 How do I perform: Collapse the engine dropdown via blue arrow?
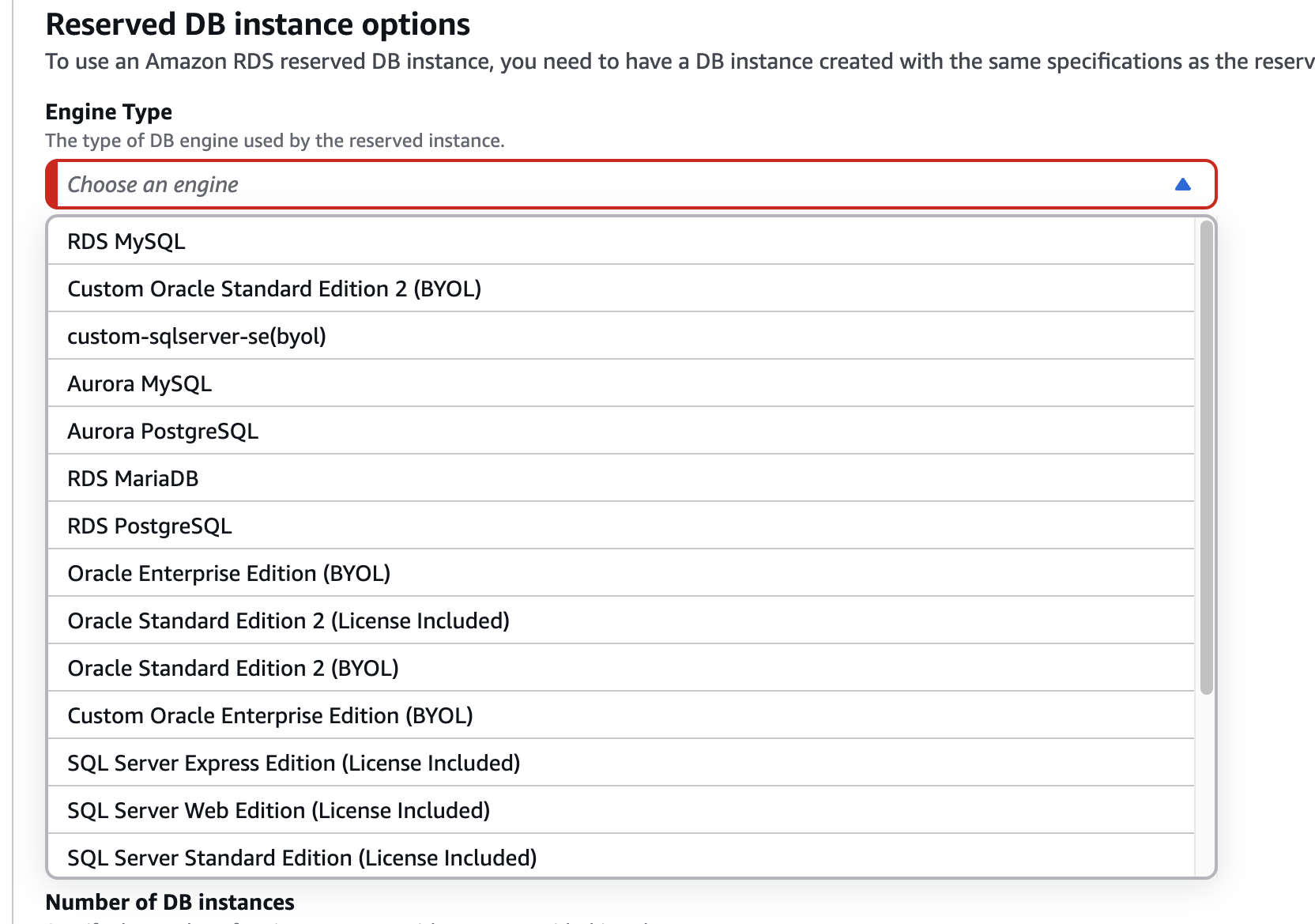1182,185
